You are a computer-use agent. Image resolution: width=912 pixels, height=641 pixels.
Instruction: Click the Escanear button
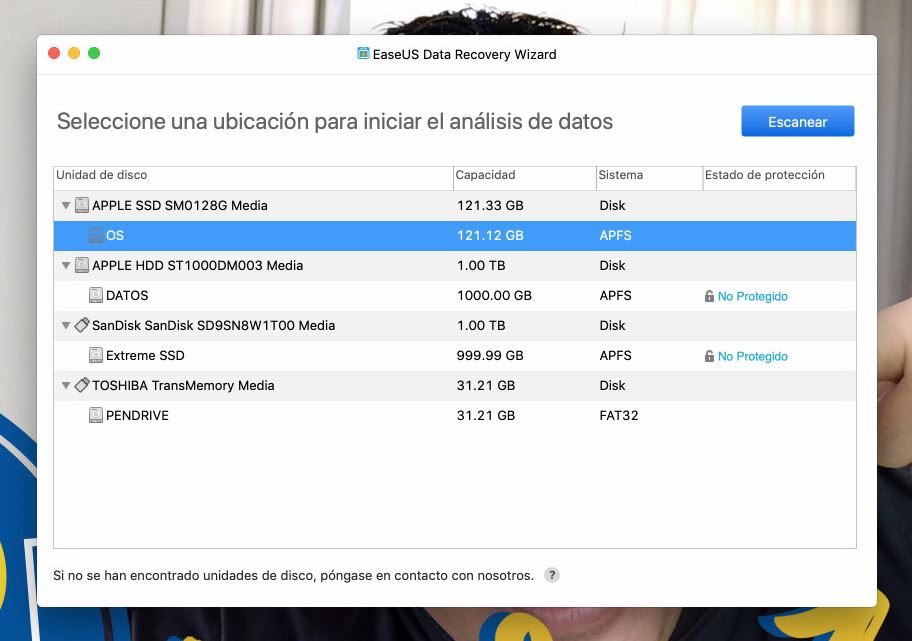(797, 121)
